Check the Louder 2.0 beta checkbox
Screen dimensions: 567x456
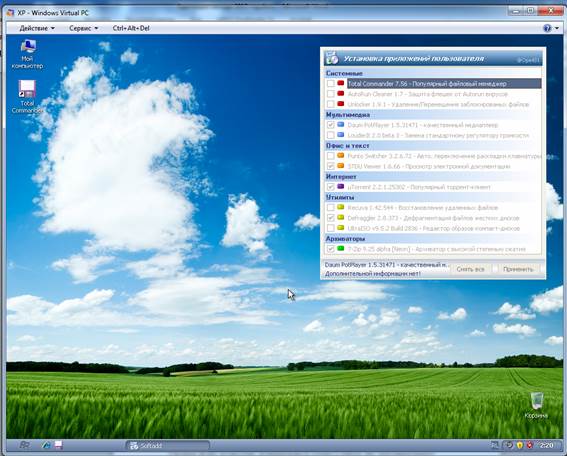click(330, 135)
